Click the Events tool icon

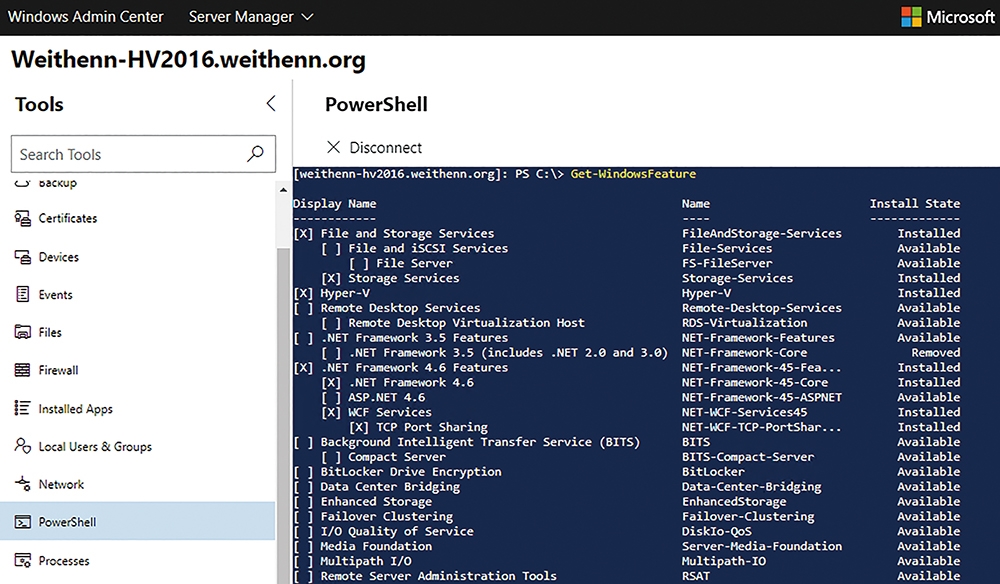click(22, 295)
